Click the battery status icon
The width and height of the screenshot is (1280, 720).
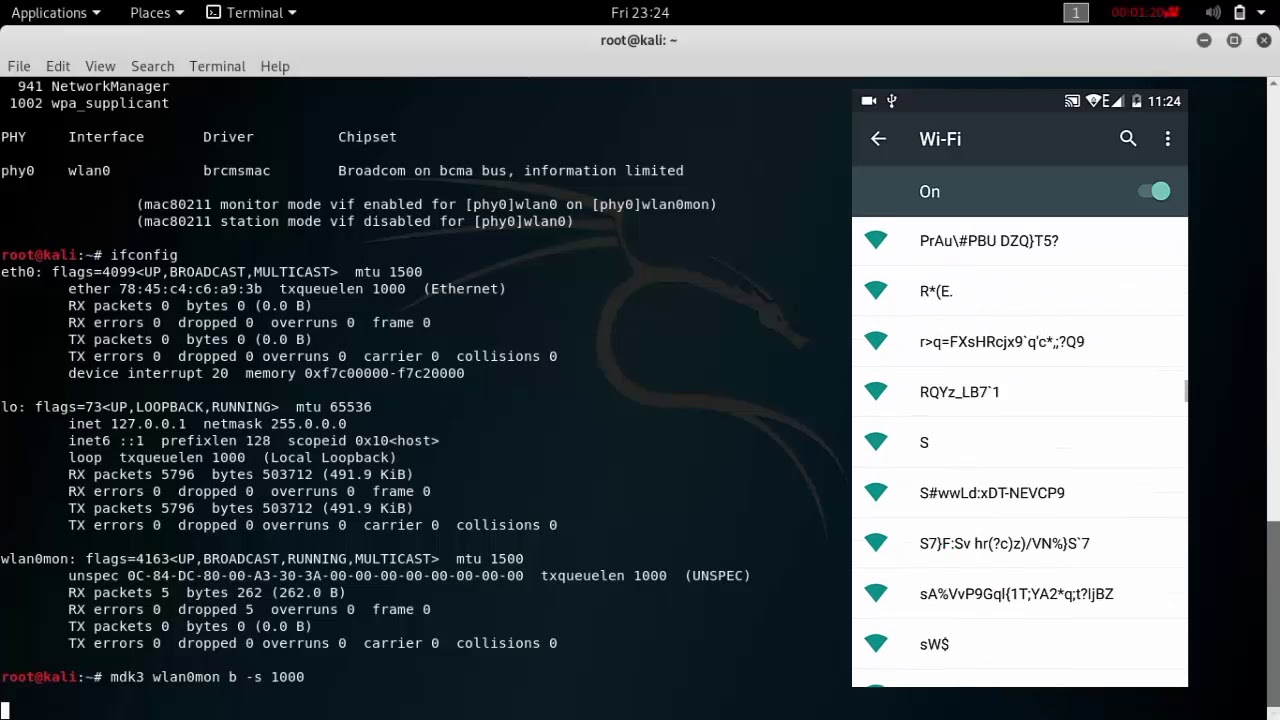coord(1240,13)
